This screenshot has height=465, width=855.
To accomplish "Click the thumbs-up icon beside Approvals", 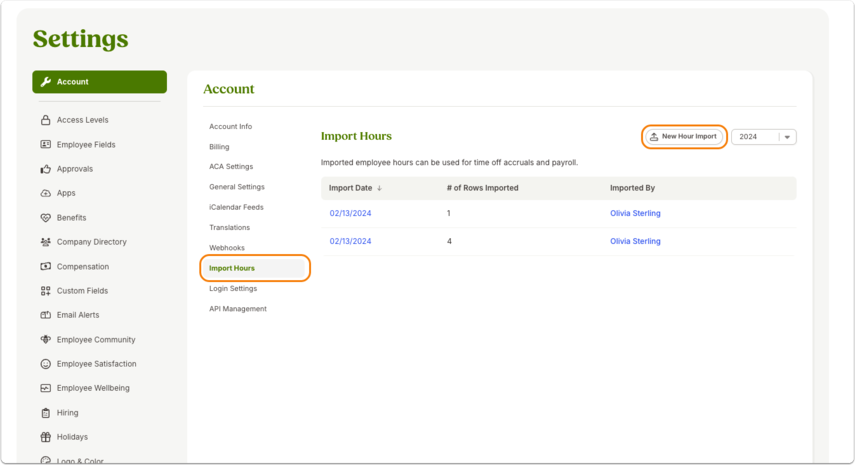I will tap(46, 169).
